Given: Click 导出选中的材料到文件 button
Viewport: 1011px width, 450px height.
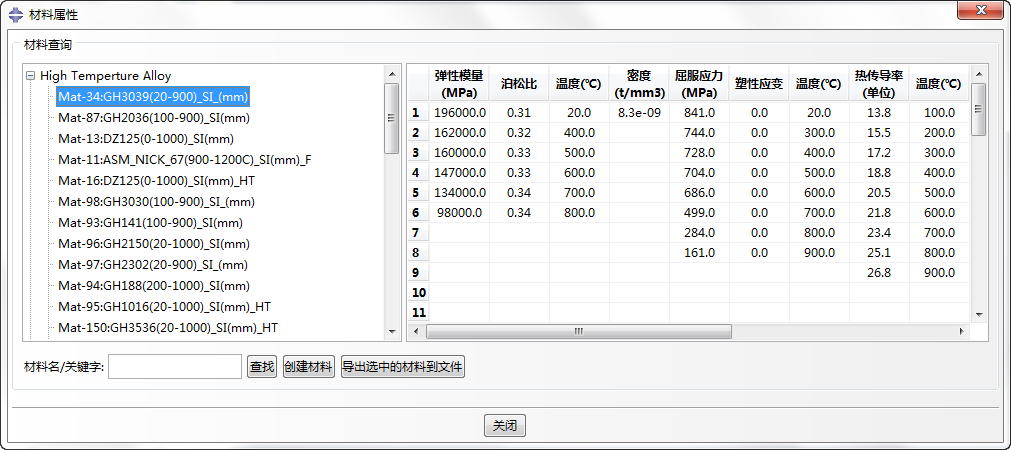Looking at the screenshot, I should tap(403, 367).
